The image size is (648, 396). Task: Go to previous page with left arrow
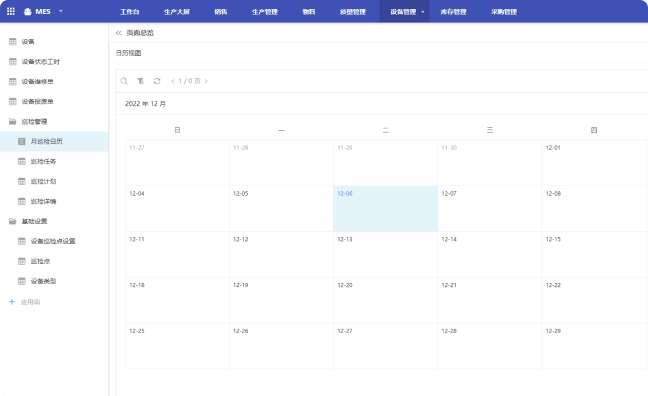pos(173,81)
